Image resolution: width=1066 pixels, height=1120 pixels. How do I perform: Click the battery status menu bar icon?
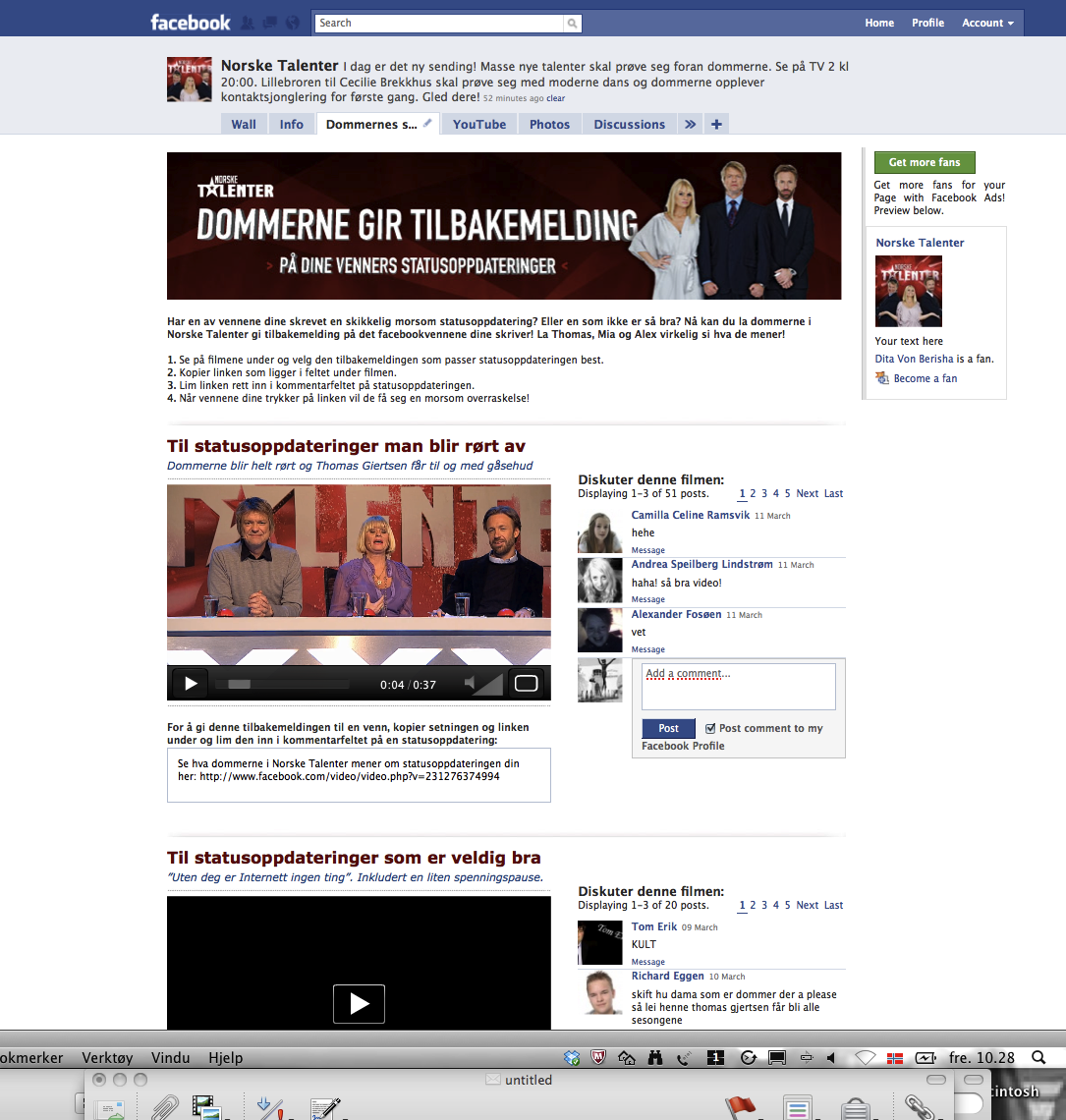[926, 1058]
